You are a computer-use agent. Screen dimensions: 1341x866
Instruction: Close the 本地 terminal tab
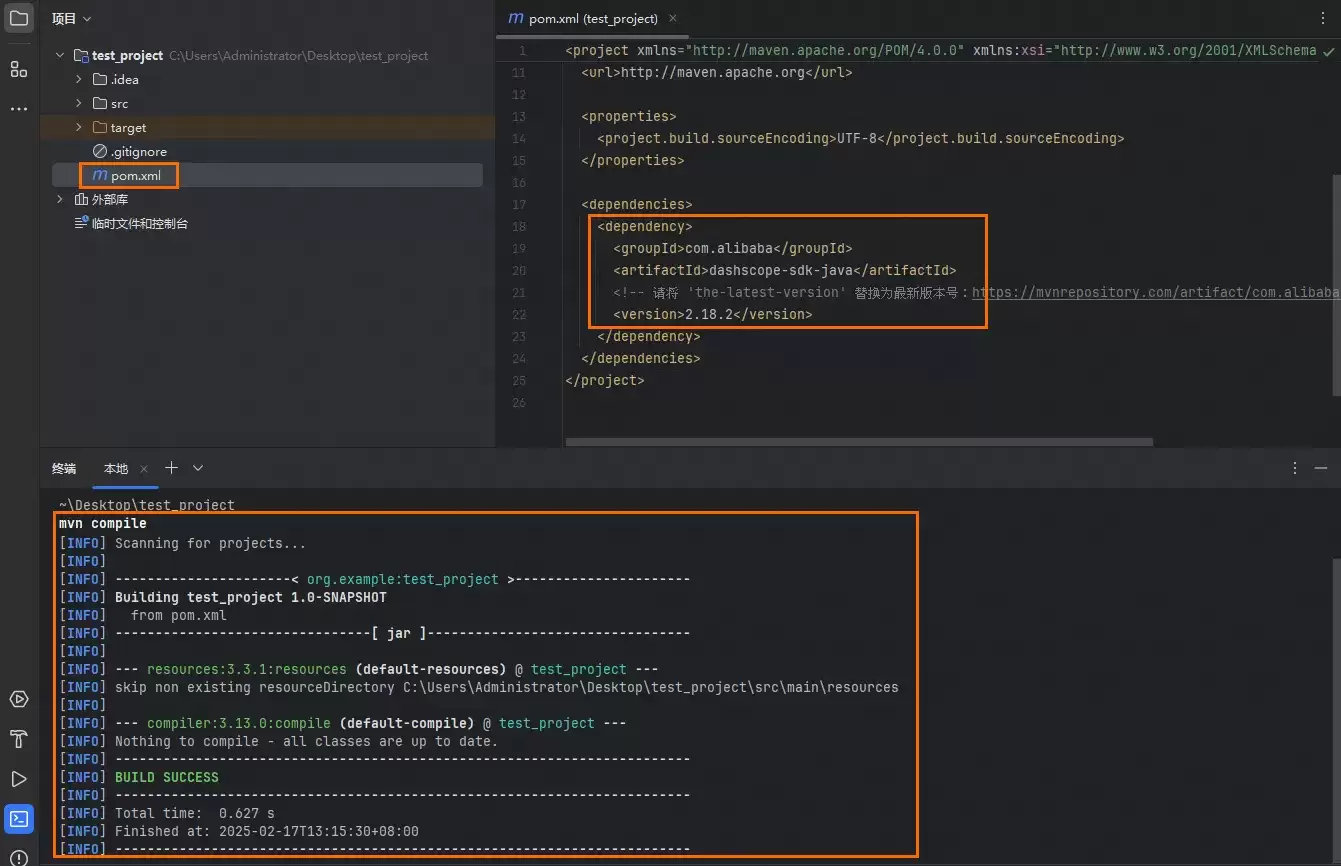click(144, 468)
